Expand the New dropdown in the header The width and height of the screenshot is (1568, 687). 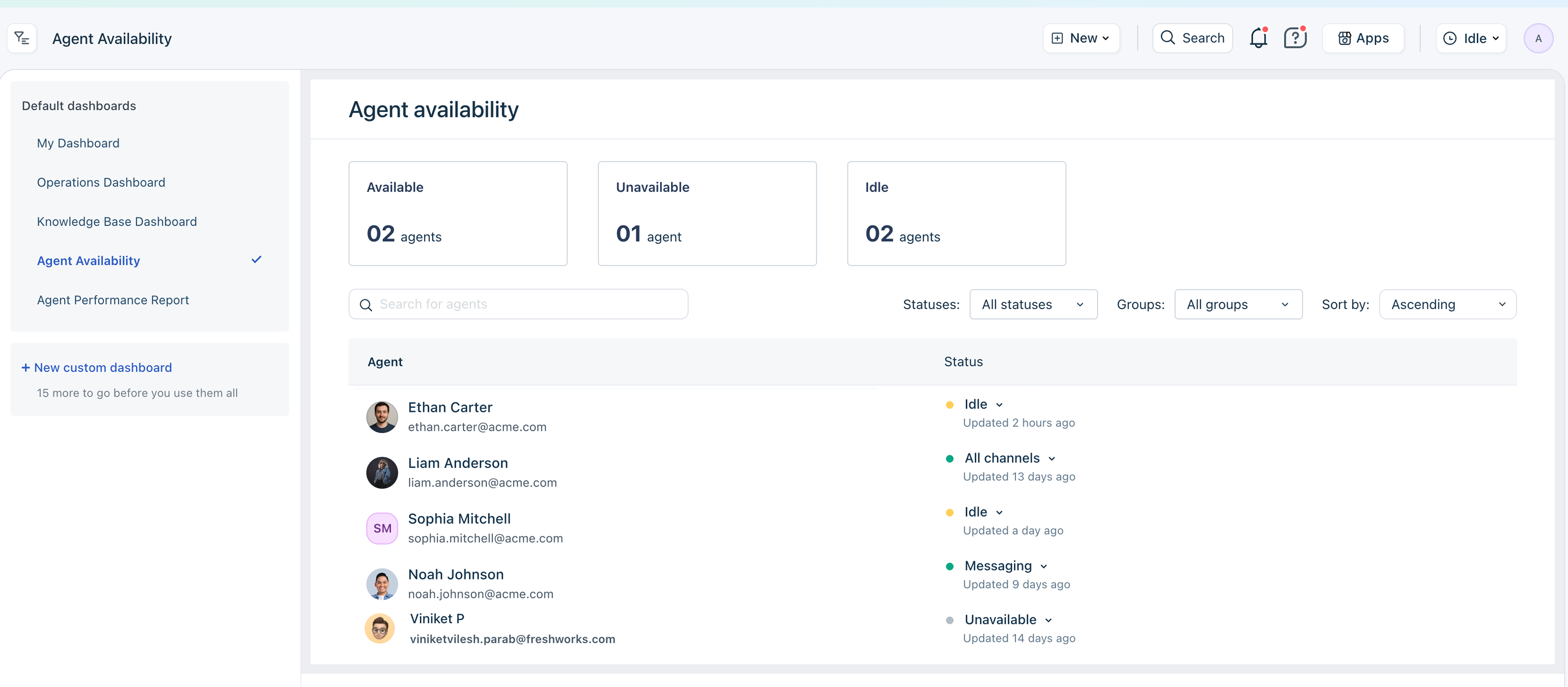click(1081, 38)
